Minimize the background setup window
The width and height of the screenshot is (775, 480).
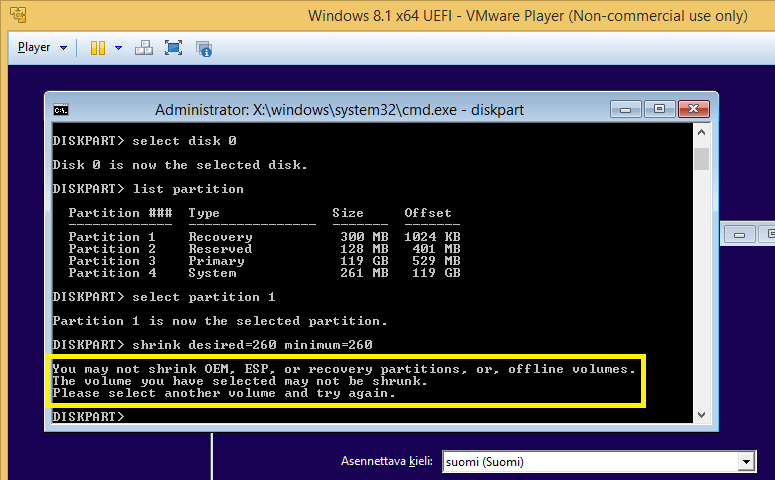(x=740, y=234)
